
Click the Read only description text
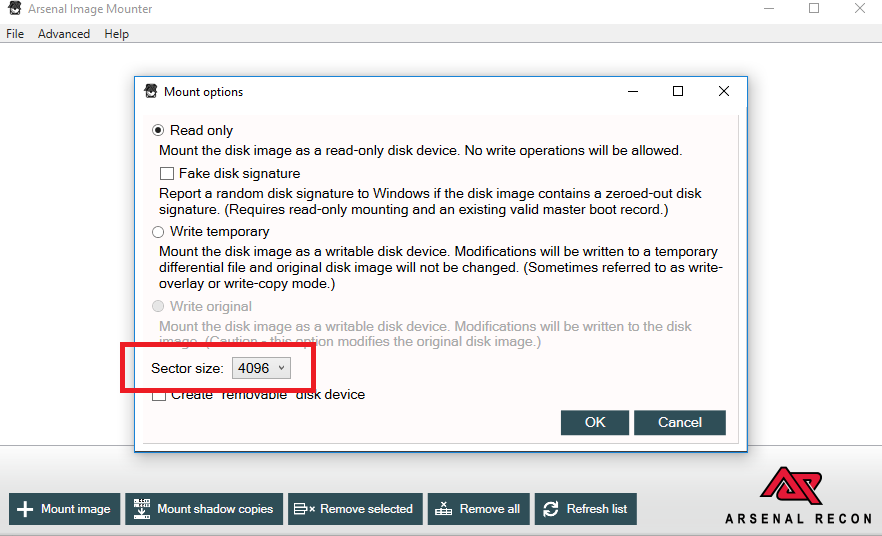(420, 151)
